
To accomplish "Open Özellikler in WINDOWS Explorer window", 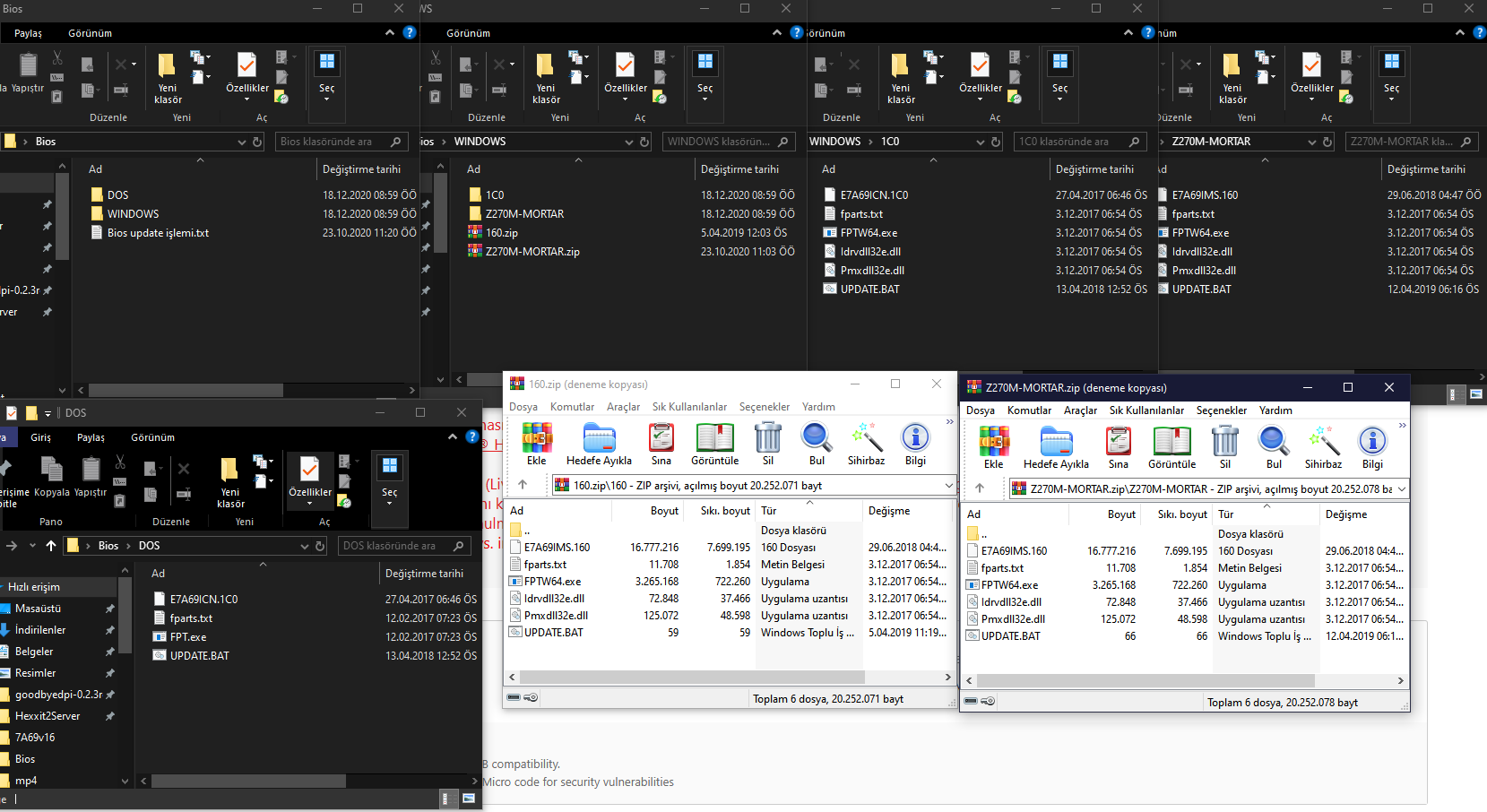I will tap(626, 75).
